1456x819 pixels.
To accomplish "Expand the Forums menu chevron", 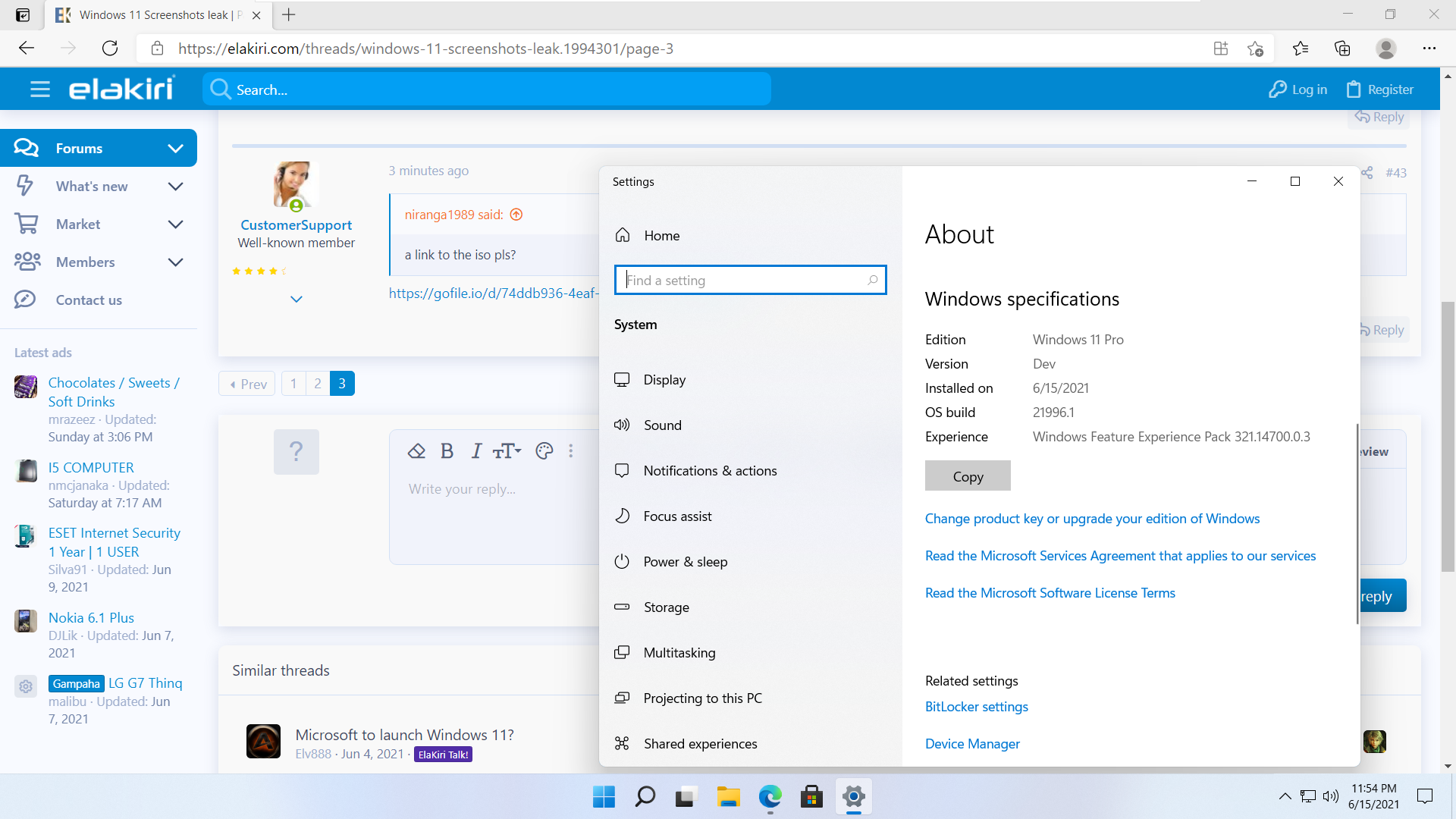I will coord(175,149).
